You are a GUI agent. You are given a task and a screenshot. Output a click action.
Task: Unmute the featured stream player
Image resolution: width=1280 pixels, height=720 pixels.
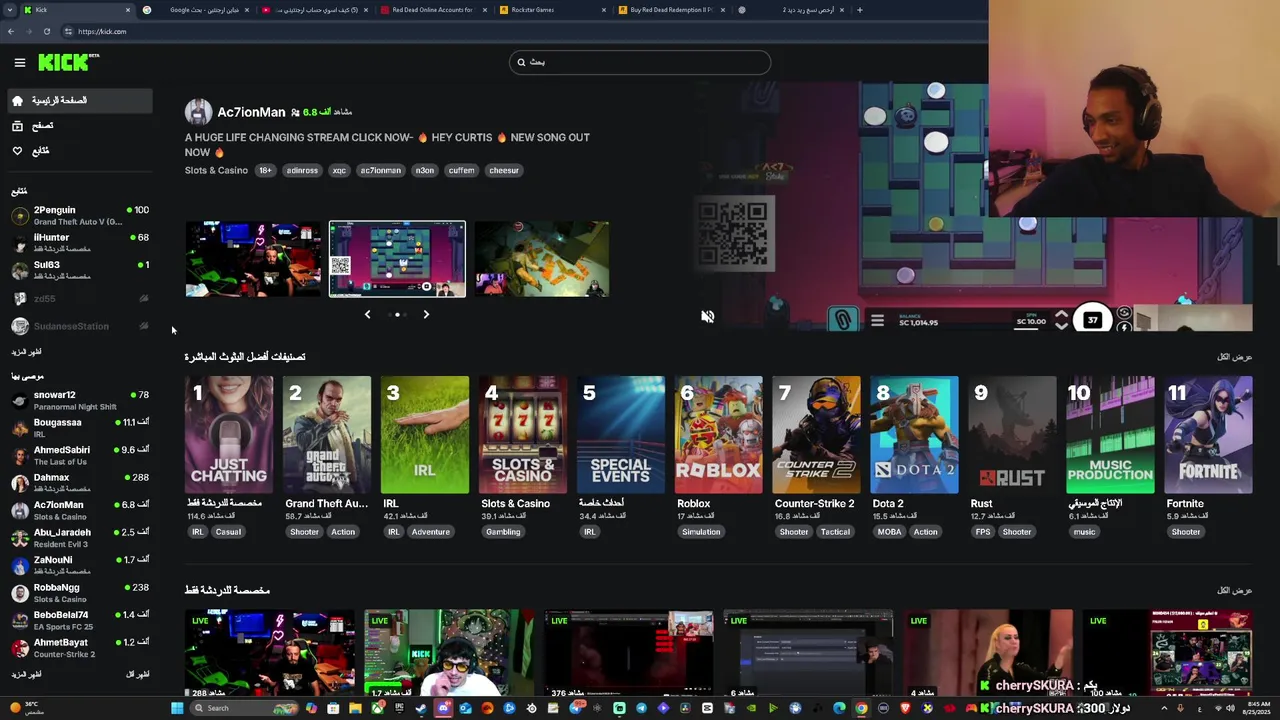pyautogui.click(x=707, y=316)
